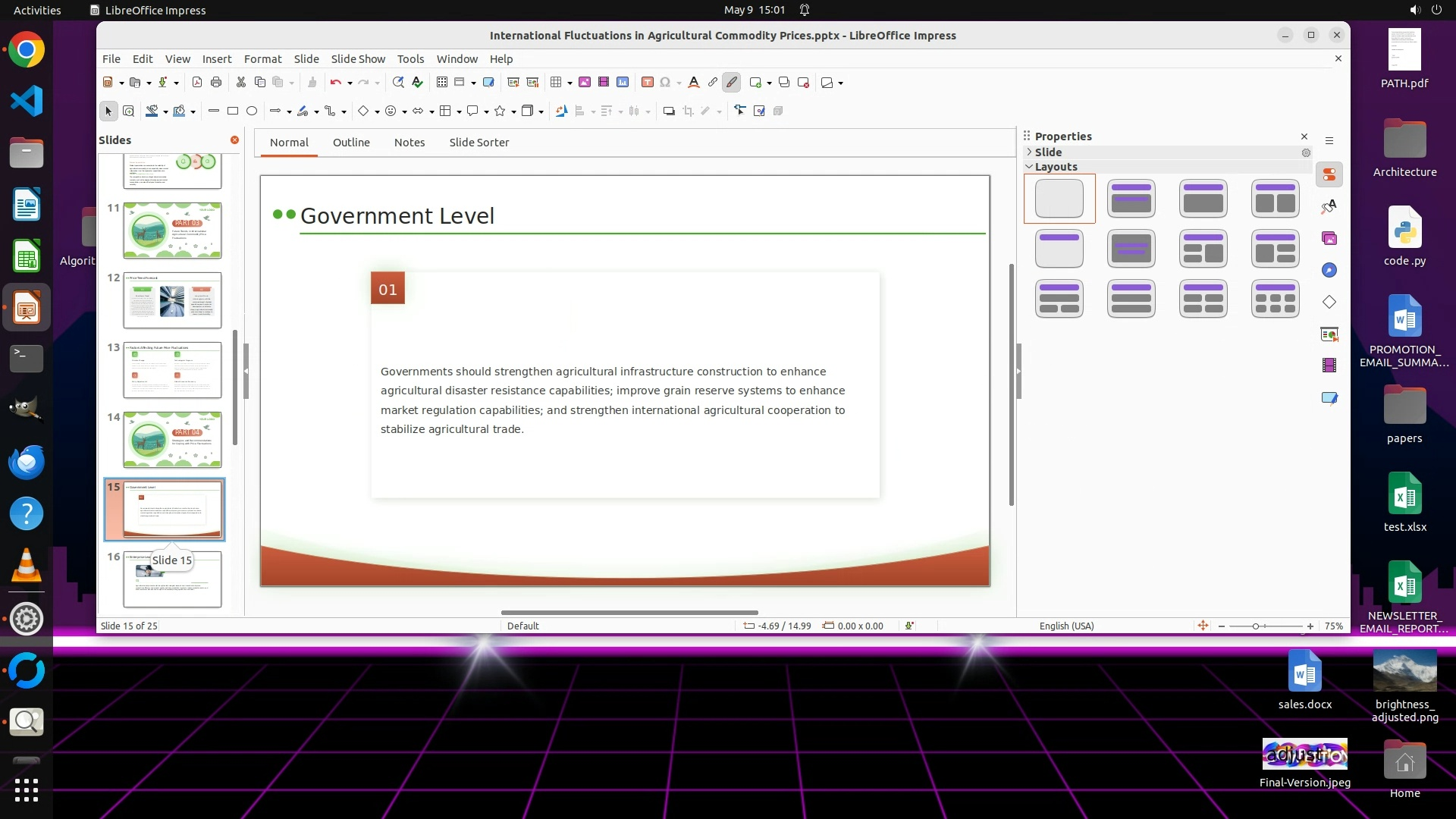Select slide 12 thumbnail in Slides panel
Image resolution: width=1456 pixels, height=819 pixels.
[172, 300]
